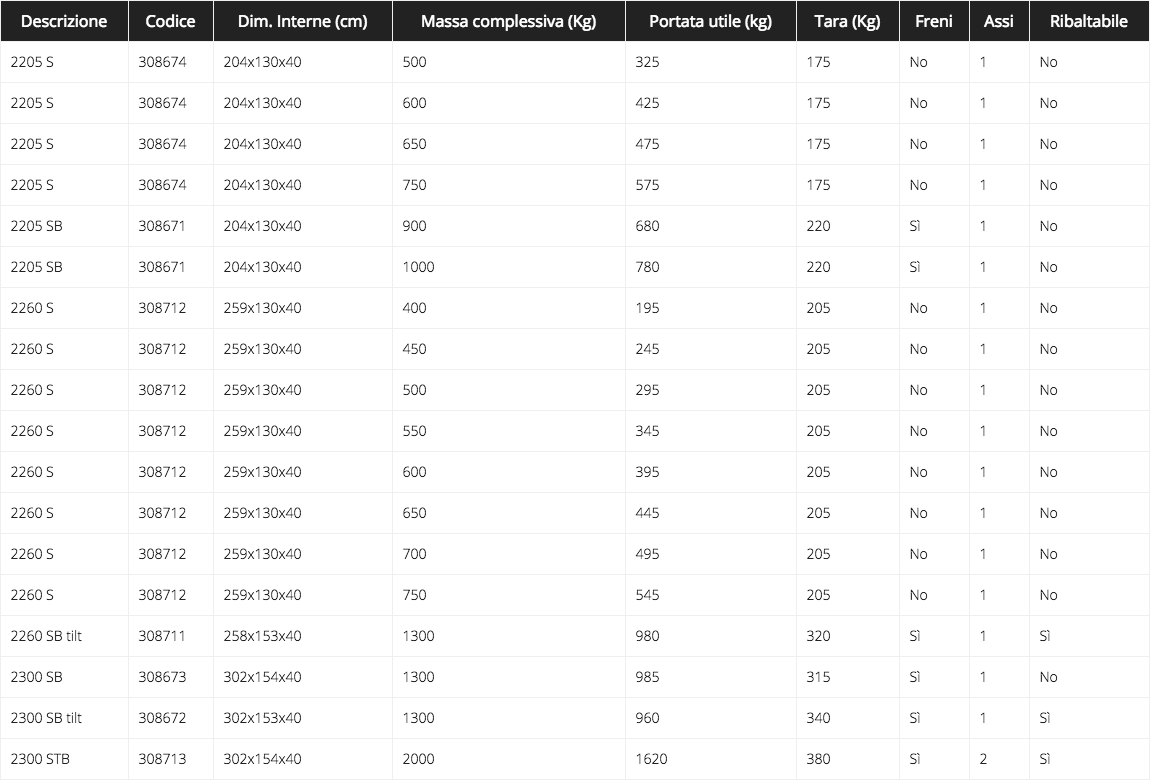Select the Dim. Interne (cm) header
The height and width of the screenshot is (780, 1150).
coord(302,21)
